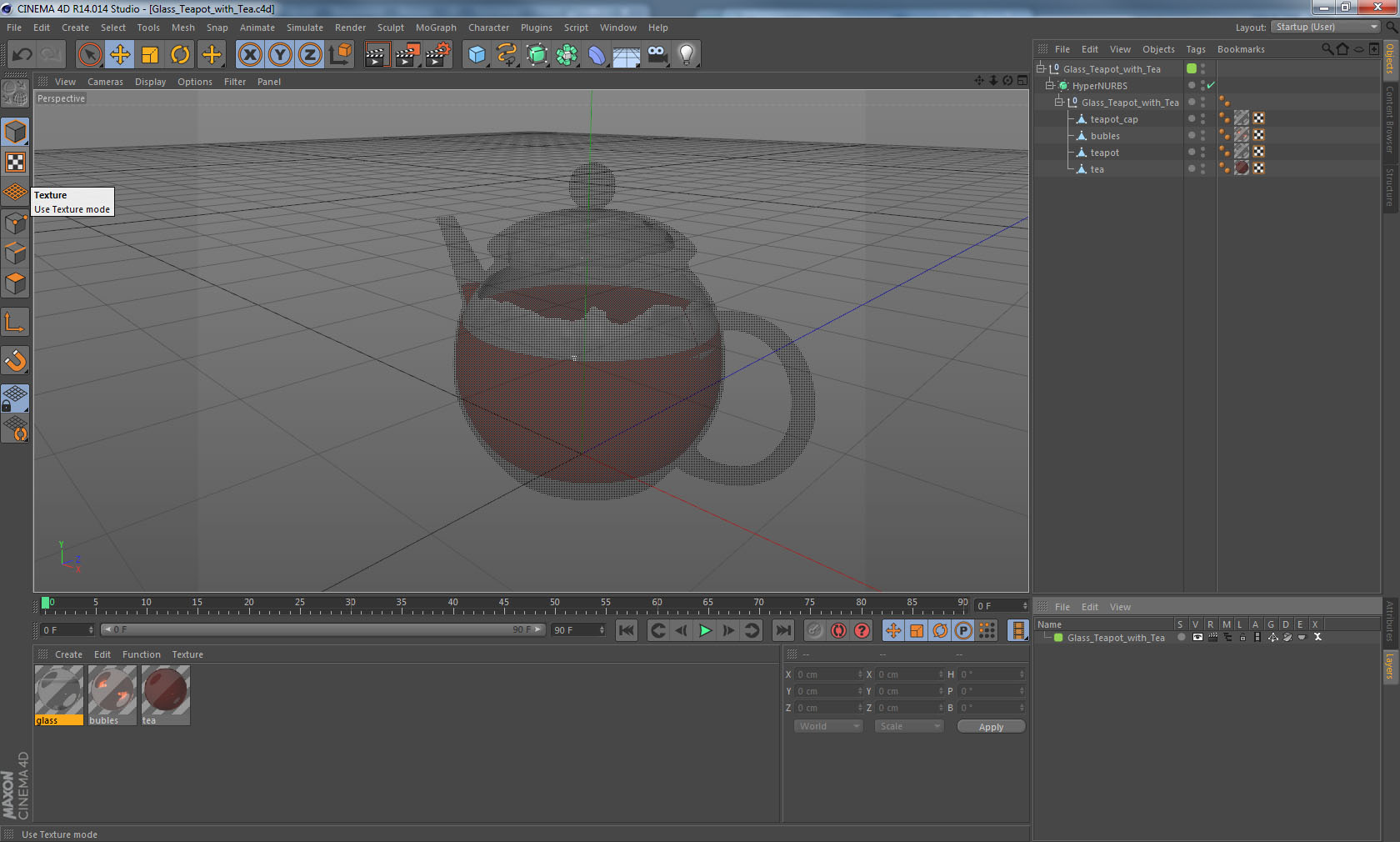
Task: Open the Scale mode dropdown
Action: click(908, 726)
